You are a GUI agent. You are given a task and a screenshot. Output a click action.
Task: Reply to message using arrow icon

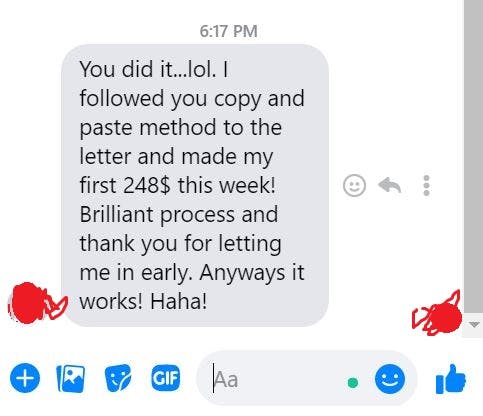[x=390, y=185]
